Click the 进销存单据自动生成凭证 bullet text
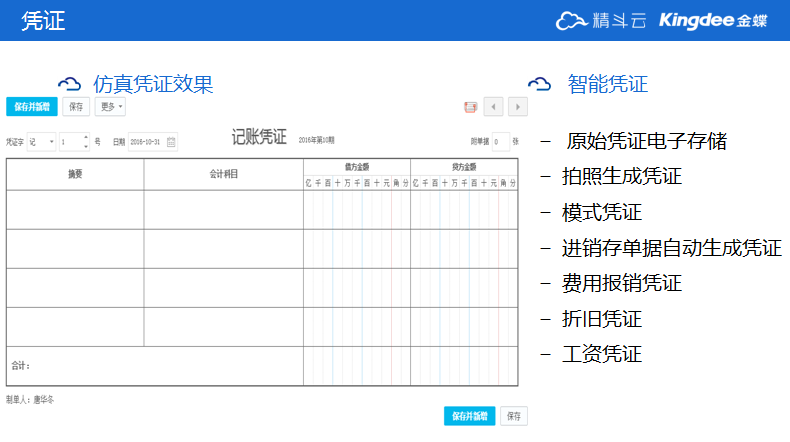Image resolution: width=790 pixels, height=442 pixels. click(672, 248)
